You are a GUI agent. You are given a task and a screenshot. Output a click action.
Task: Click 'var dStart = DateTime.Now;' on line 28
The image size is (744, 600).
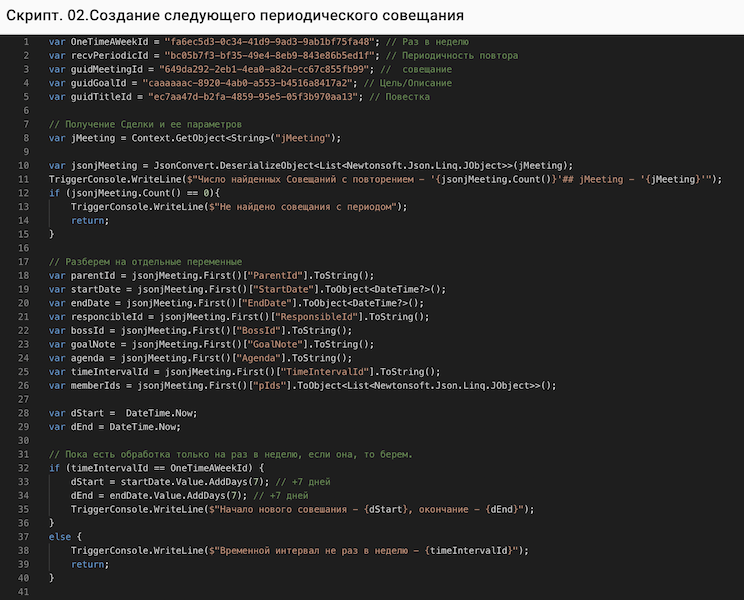tap(123, 413)
